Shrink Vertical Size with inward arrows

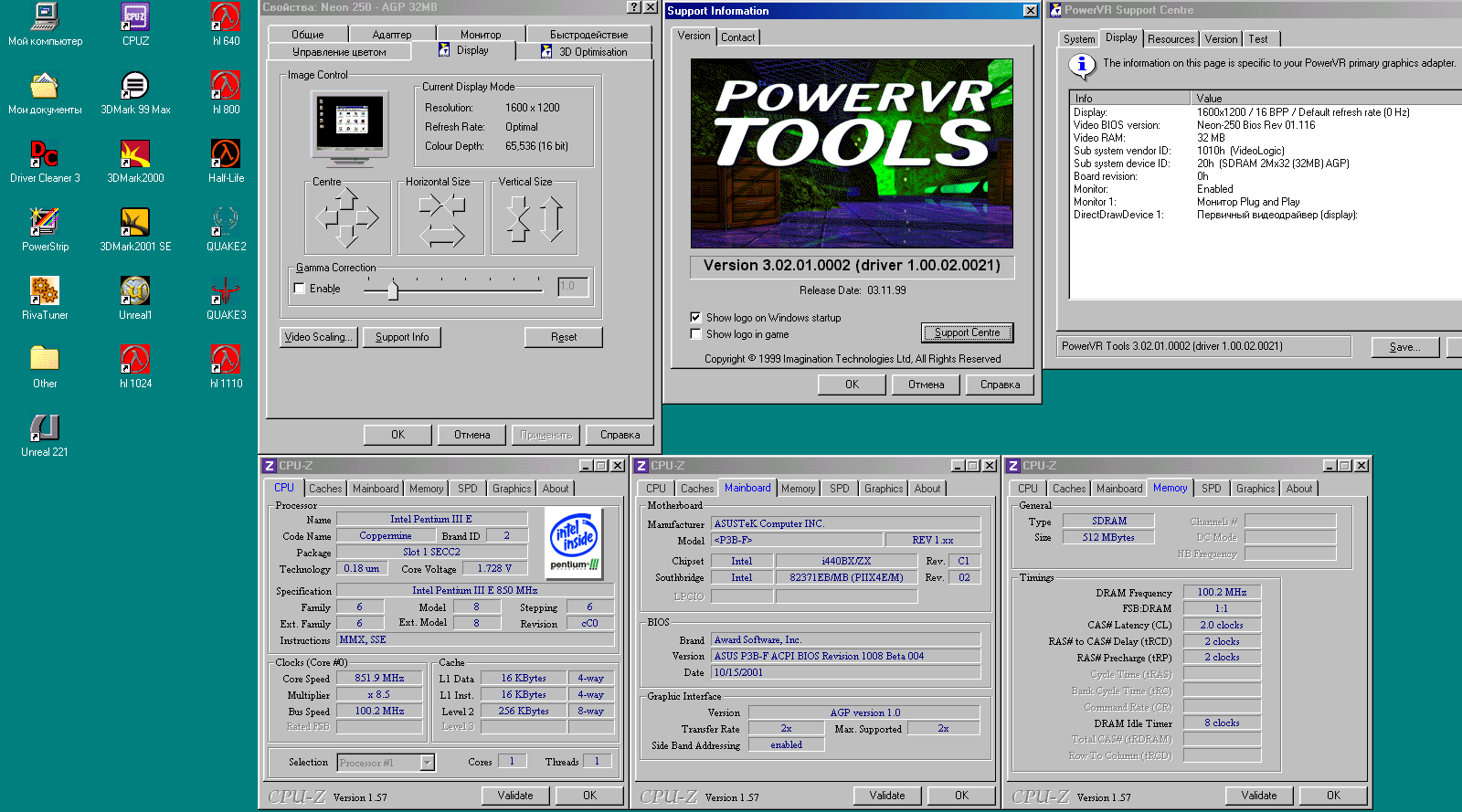(x=518, y=220)
